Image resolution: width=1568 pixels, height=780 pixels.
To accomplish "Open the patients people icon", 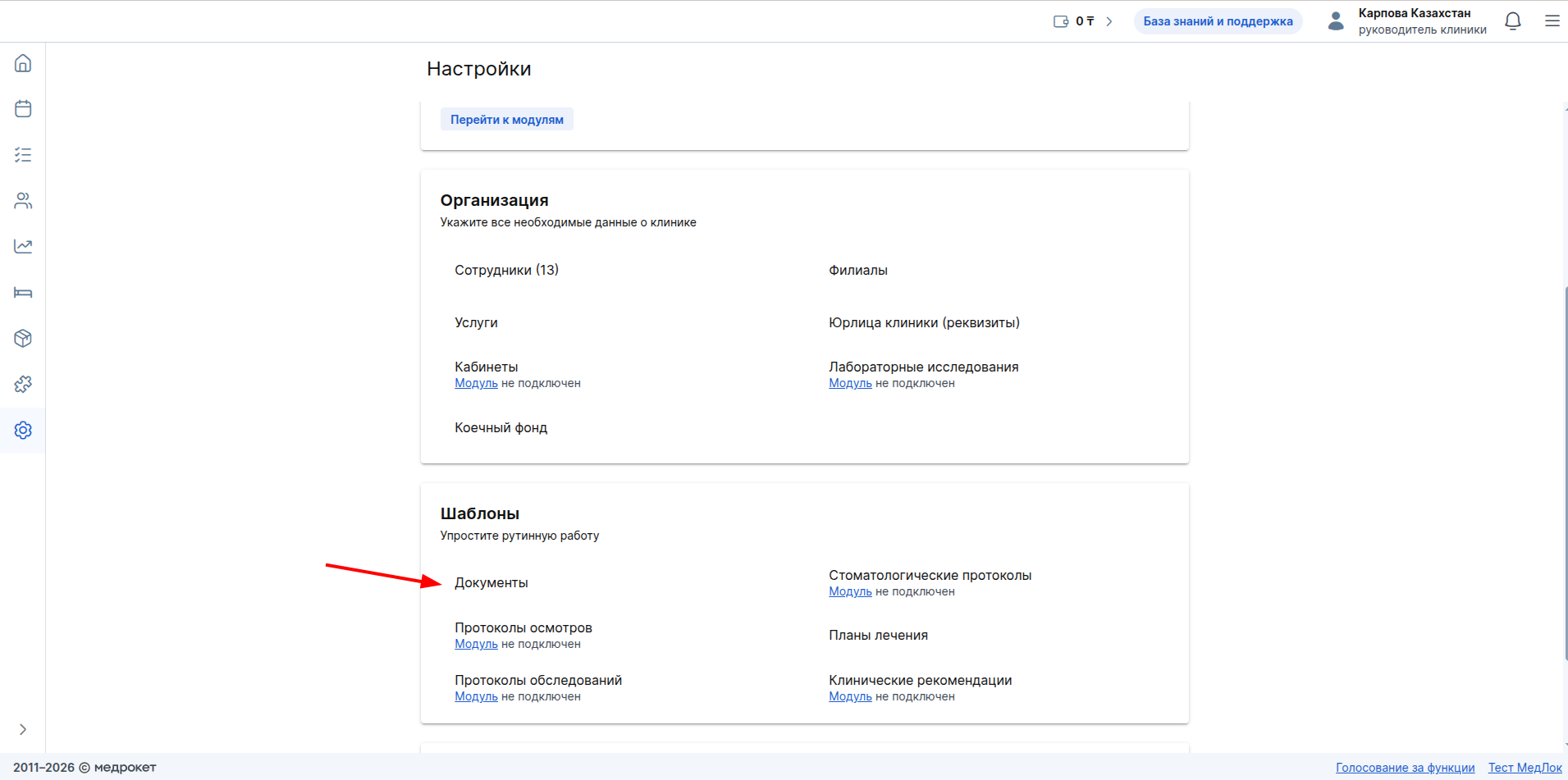I will click(x=23, y=201).
